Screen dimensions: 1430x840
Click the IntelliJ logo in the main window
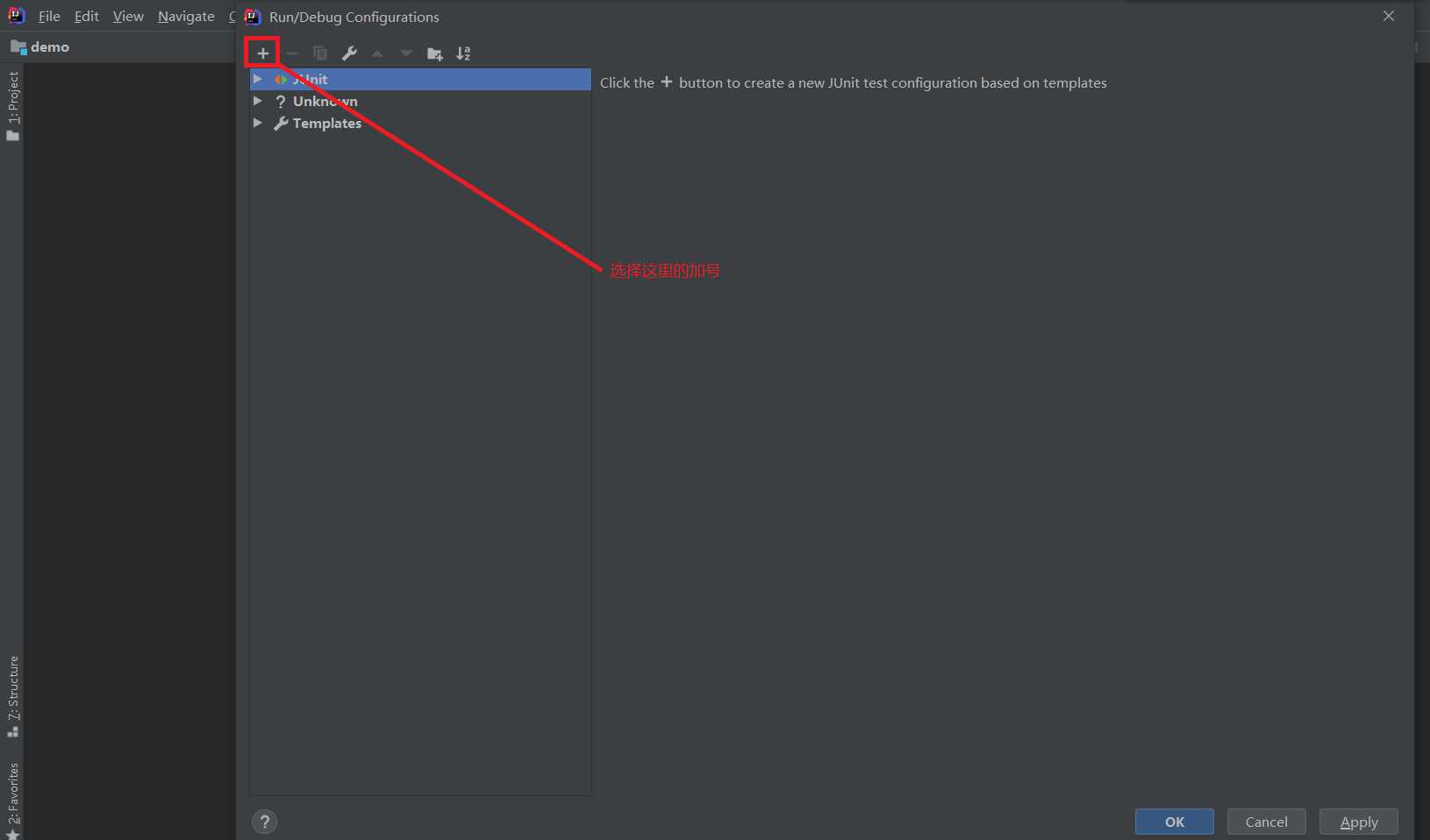pyautogui.click(x=17, y=16)
